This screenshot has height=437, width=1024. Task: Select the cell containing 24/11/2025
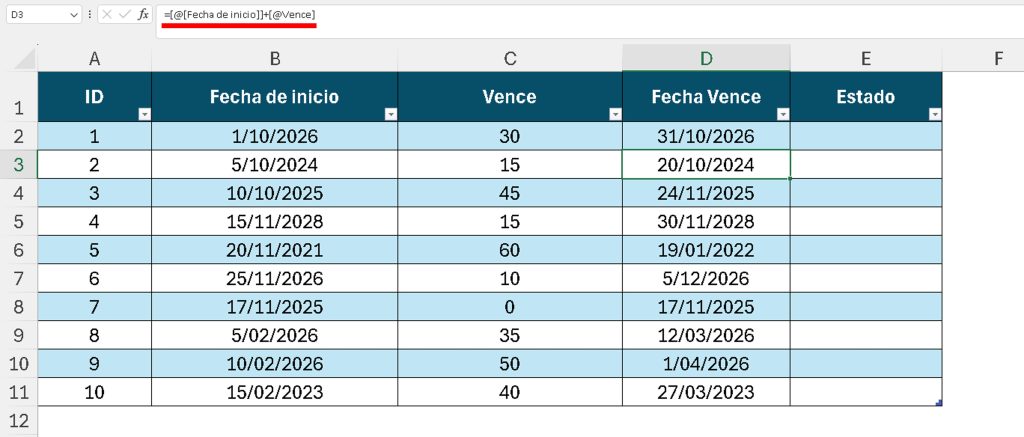(x=706, y=191)
